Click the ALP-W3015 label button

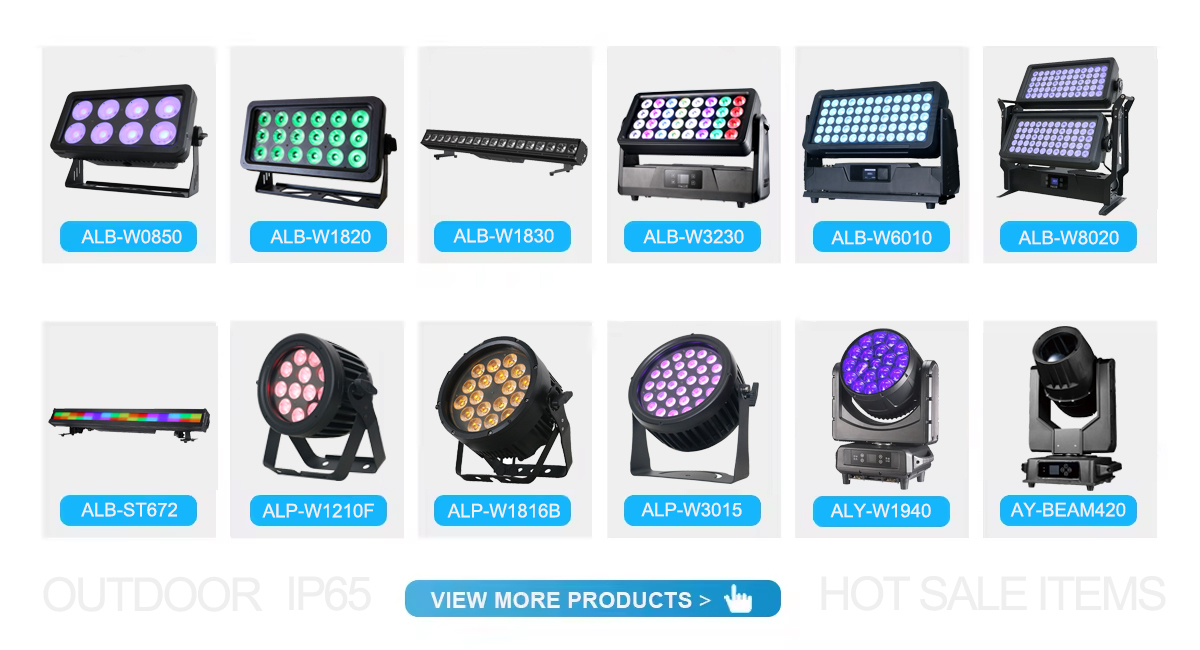[x=692, y=510]
